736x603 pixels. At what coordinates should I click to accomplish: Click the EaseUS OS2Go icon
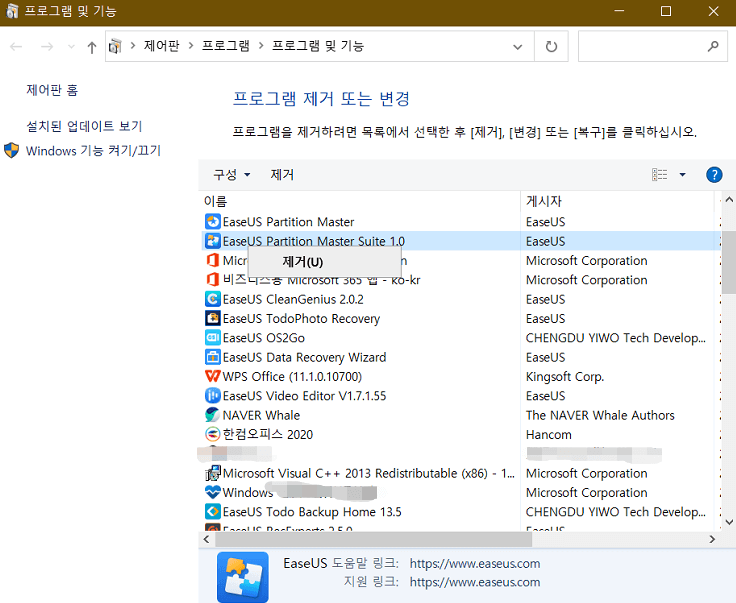pyautogui.click(x=213, y=338)
